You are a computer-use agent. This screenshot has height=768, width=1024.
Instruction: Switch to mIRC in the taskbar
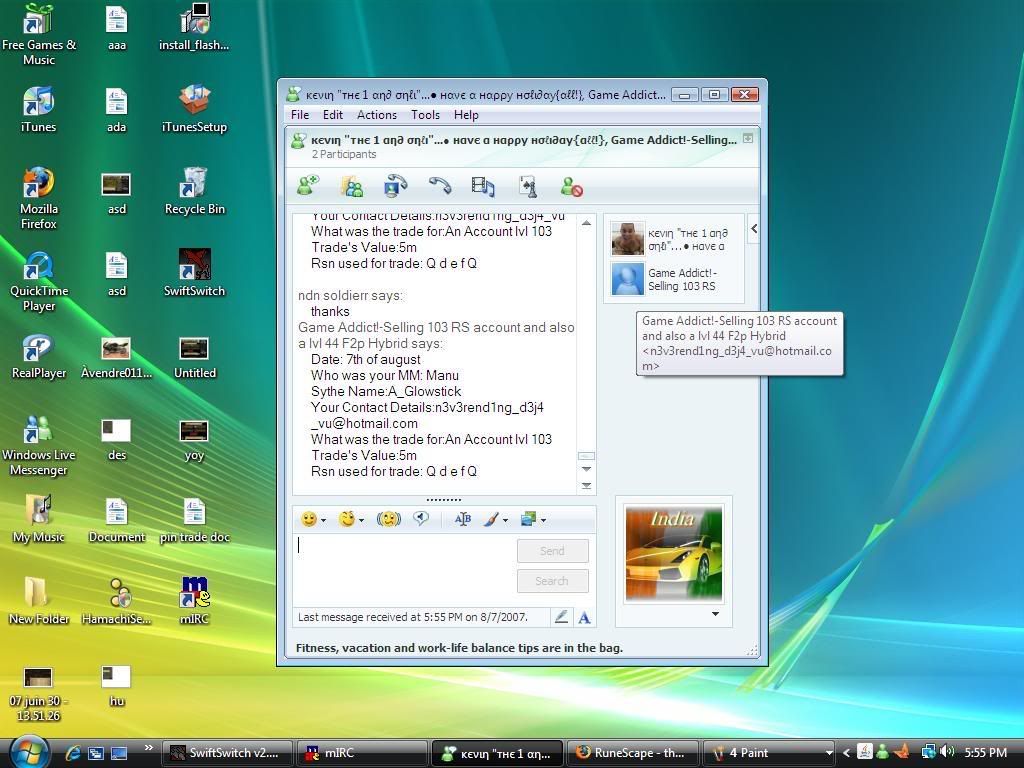click(x=362, y=753)
